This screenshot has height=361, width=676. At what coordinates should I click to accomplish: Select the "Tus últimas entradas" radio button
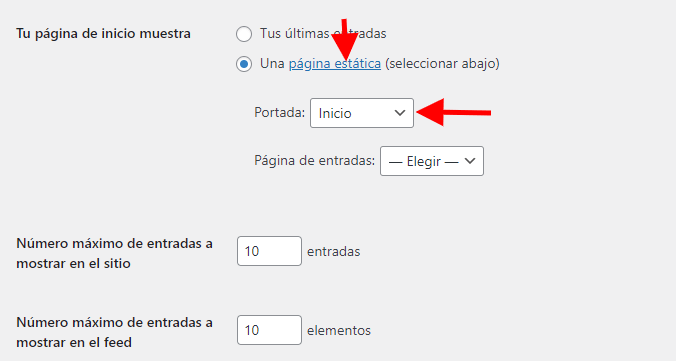click(244, 34)
